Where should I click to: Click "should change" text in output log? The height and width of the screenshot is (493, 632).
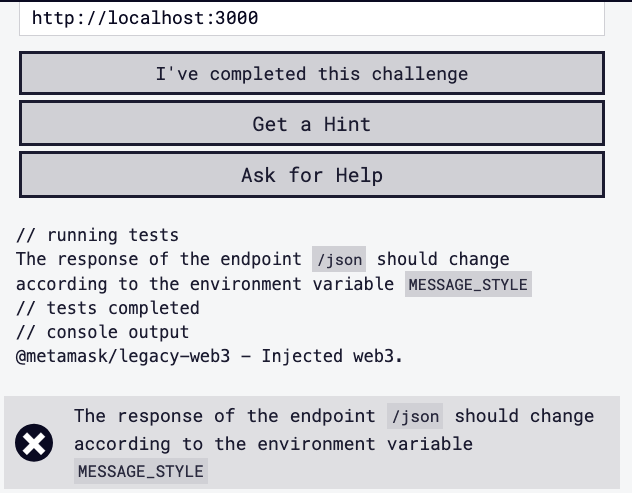click(x=443, y=260)
